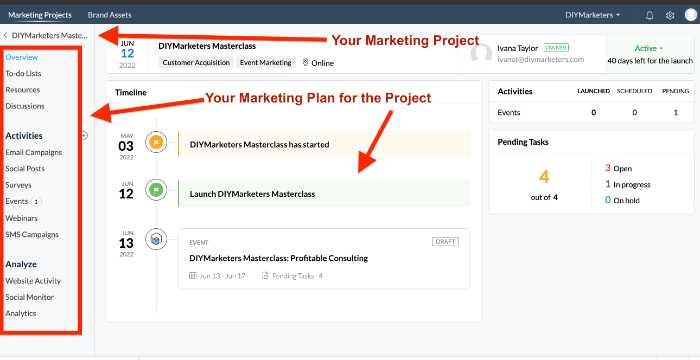Select Overview in the sidebar
The height and width of the screenshot is (360, 700).
[x=22, y=57]
